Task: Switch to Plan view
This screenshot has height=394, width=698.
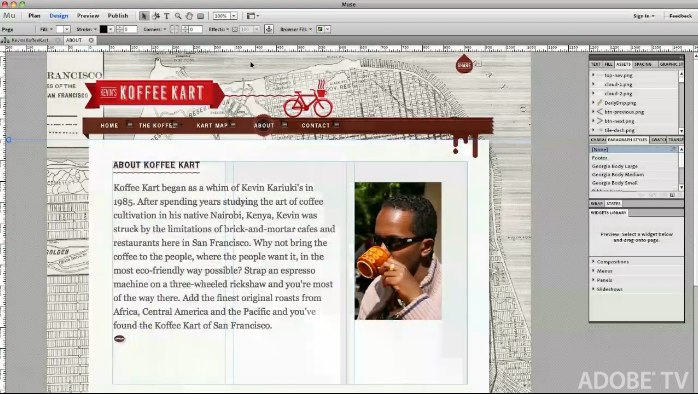Action: 34,16
